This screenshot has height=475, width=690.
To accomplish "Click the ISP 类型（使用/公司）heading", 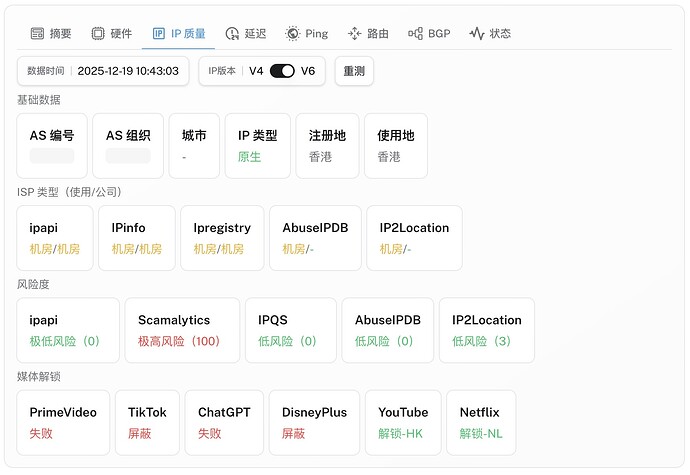I will pyautogui.click(x=69, y=192).
